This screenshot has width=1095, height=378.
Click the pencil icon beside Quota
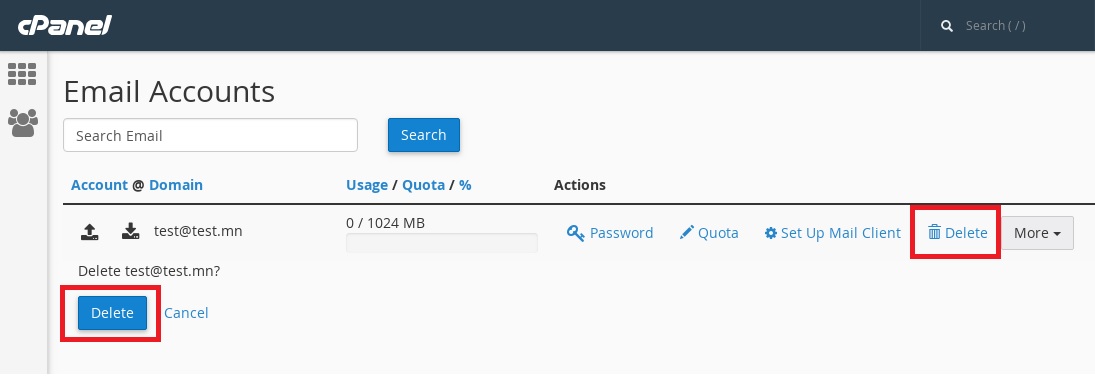[x=686, y=233]
